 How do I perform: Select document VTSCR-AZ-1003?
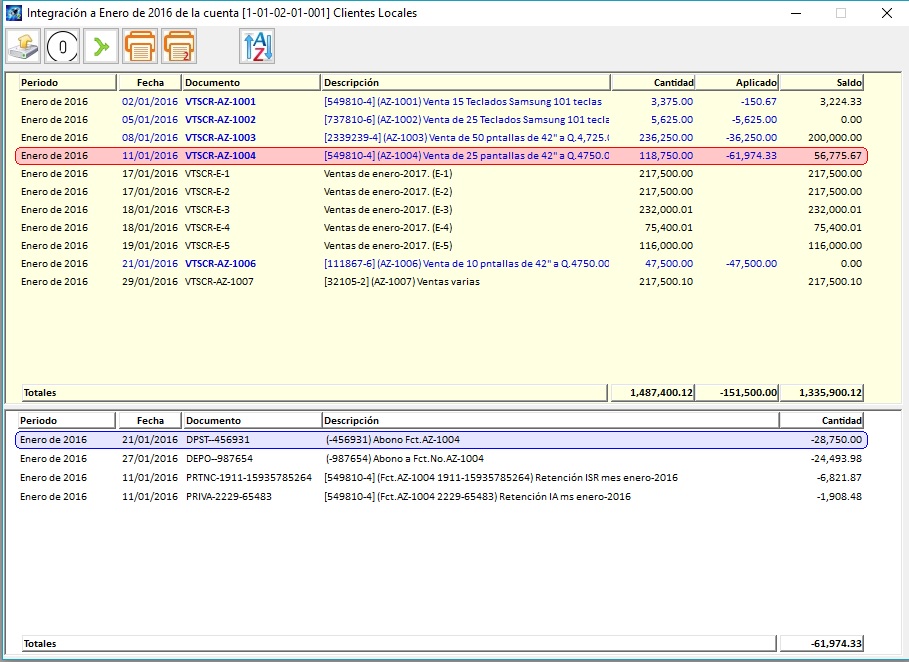click(x=220, y=137)
